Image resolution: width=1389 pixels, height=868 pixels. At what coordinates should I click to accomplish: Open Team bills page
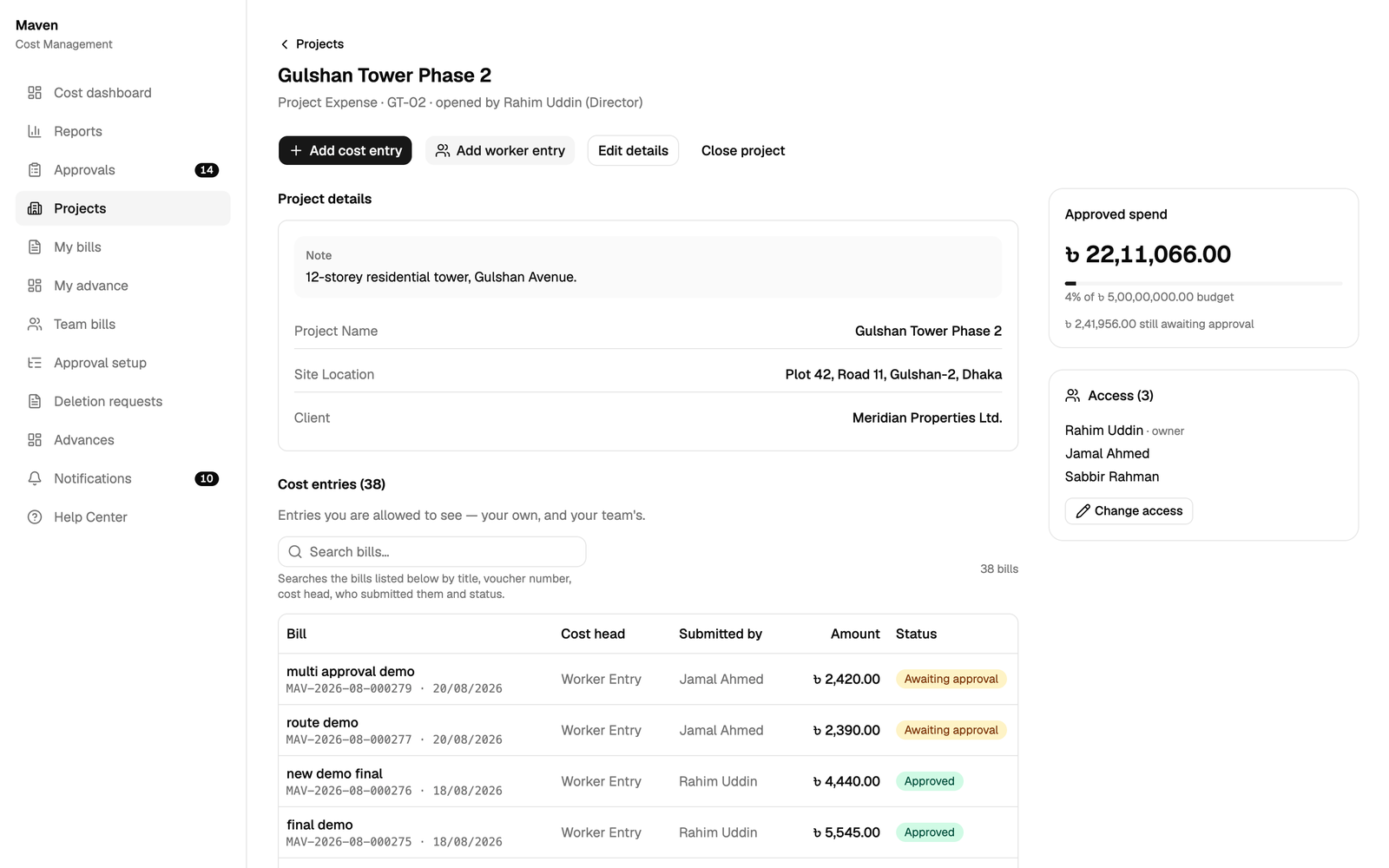click(x=123, y=324)
